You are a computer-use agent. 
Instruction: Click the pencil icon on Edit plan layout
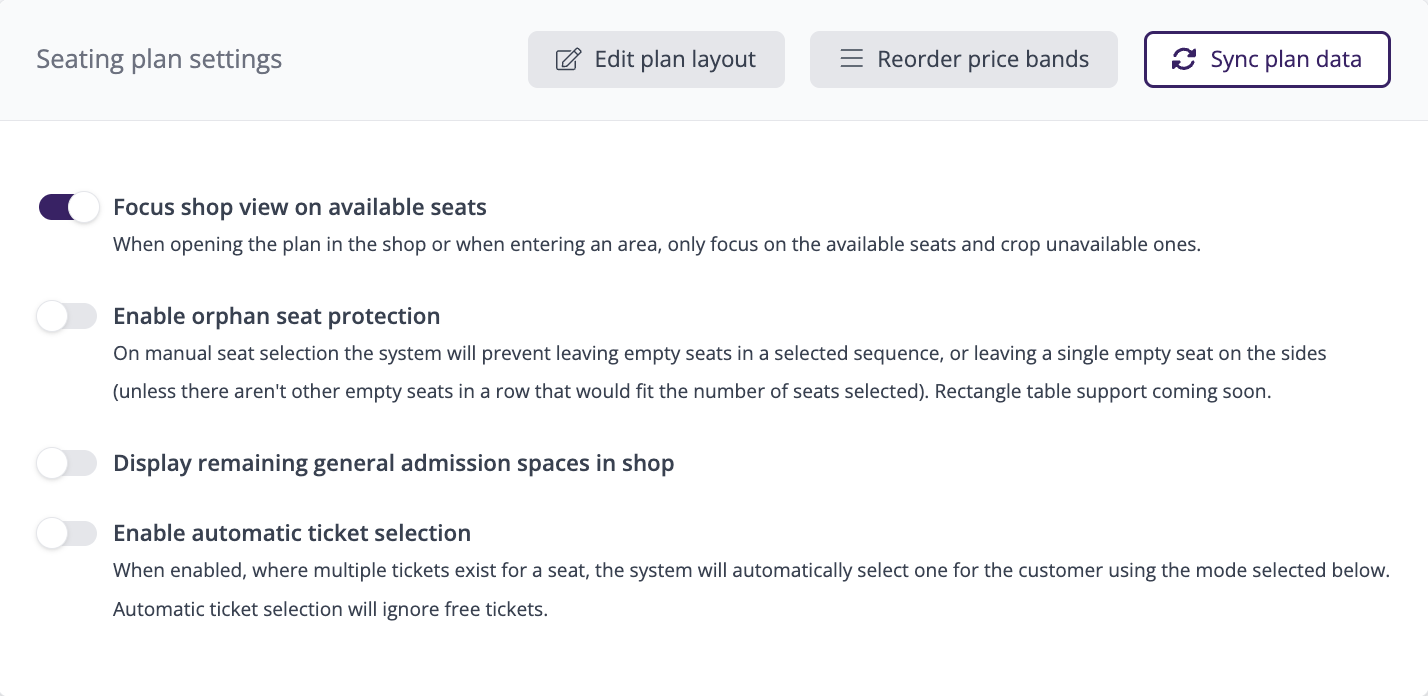567,60
